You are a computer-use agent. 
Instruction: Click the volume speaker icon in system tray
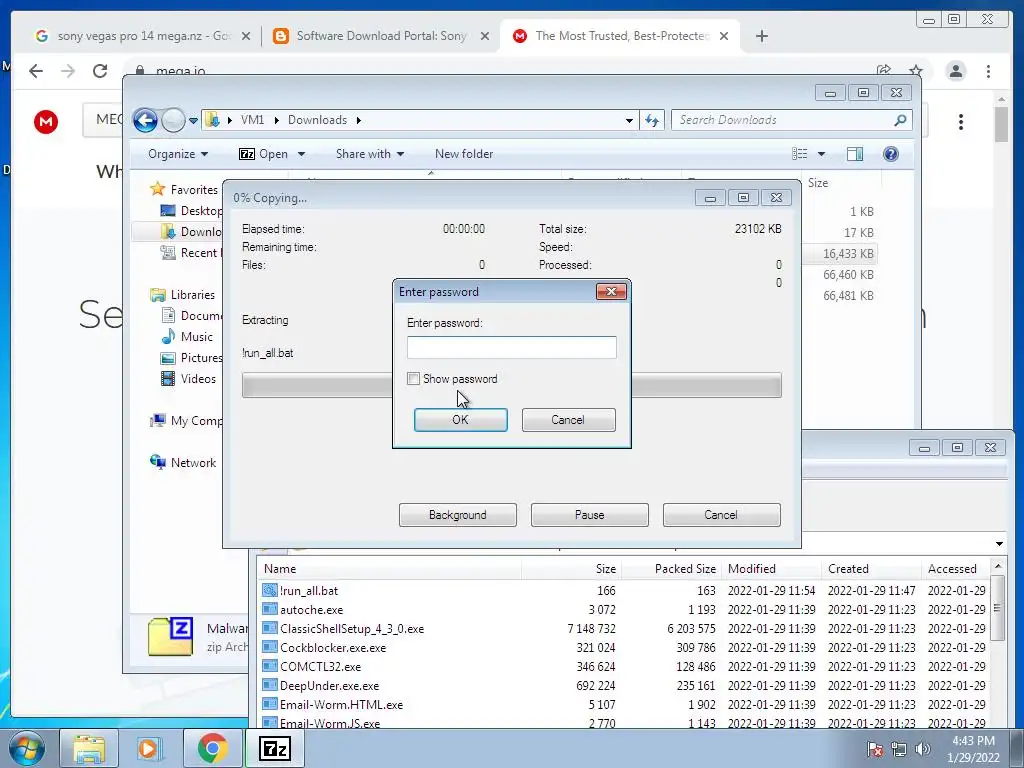pos(923,749)
